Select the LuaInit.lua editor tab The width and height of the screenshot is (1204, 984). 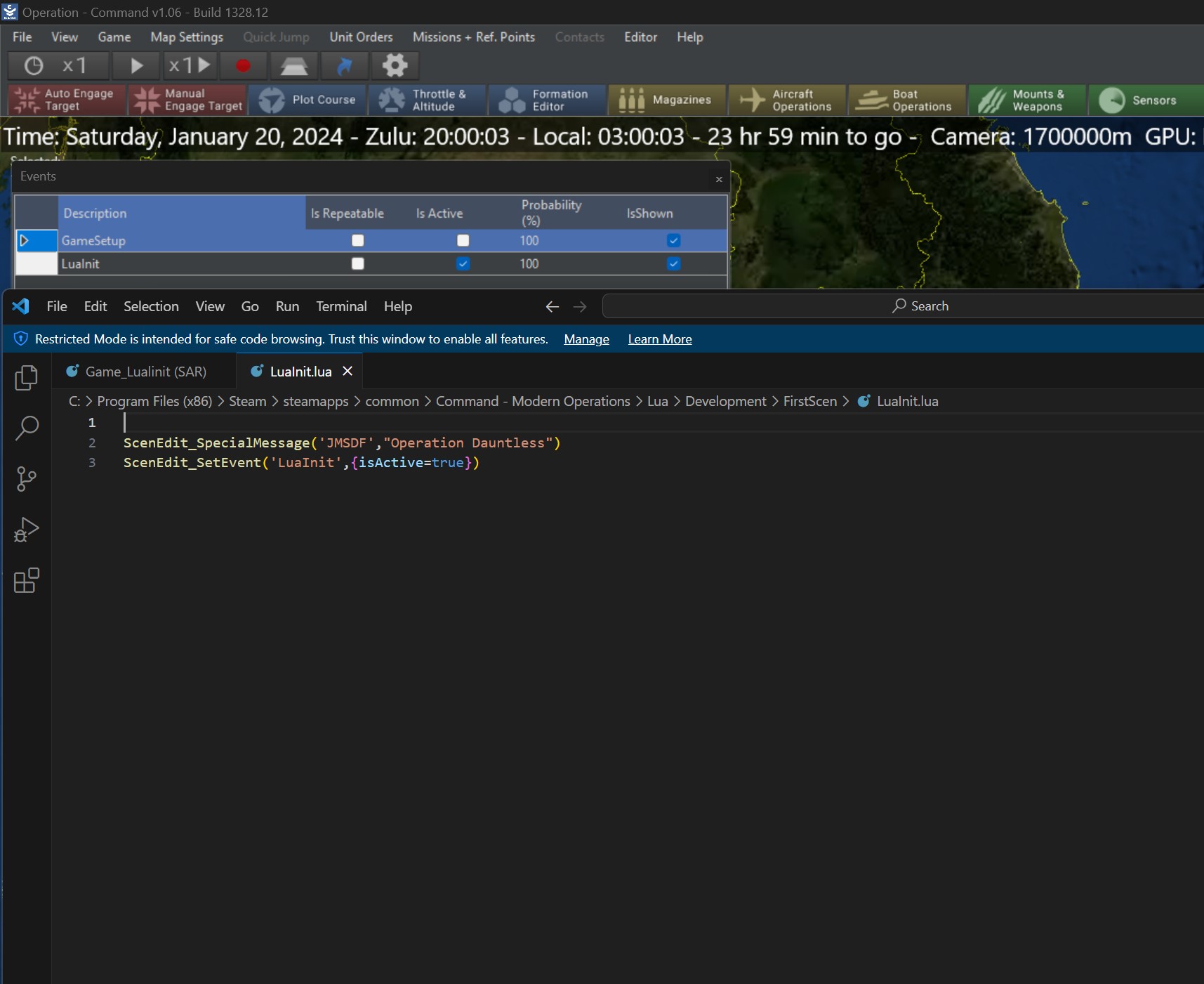click(x=300, y=372)
